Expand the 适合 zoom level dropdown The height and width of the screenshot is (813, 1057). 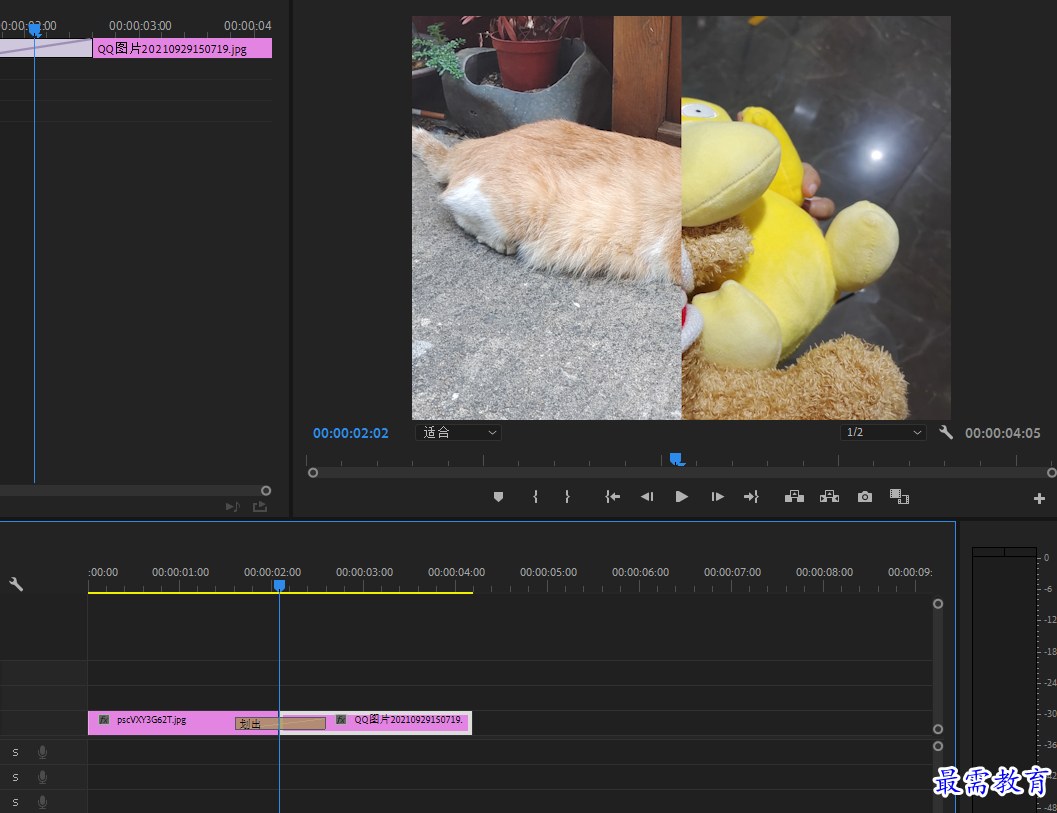(x=458, y=432)
